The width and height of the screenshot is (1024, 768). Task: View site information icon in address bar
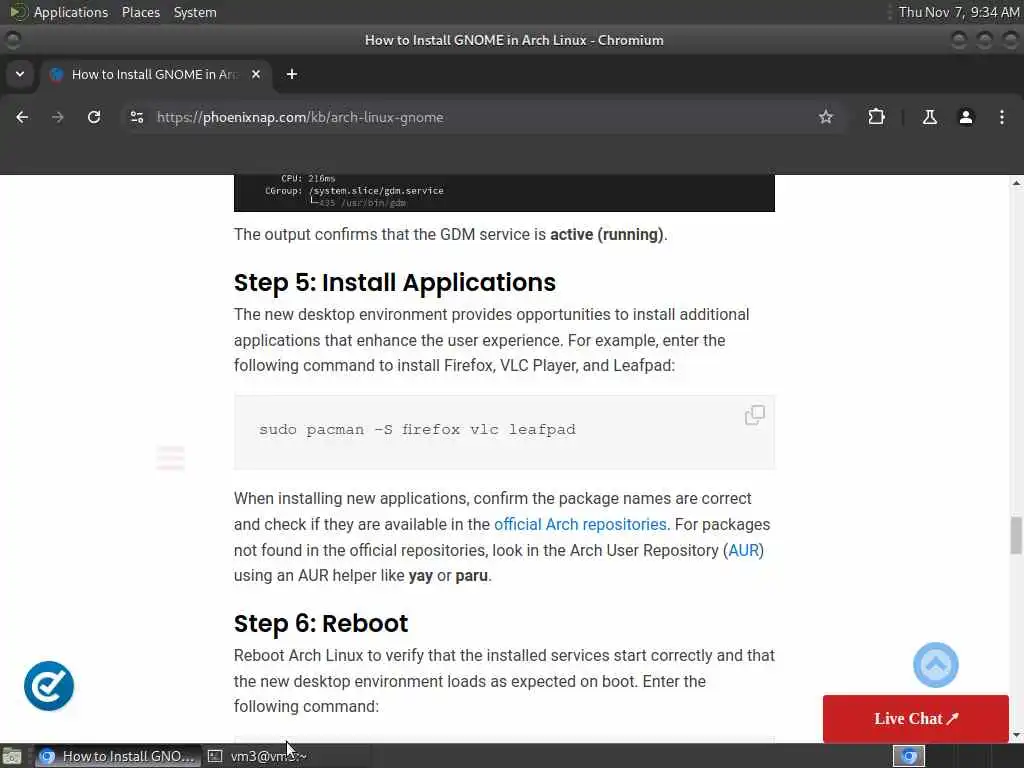(136, 117)
